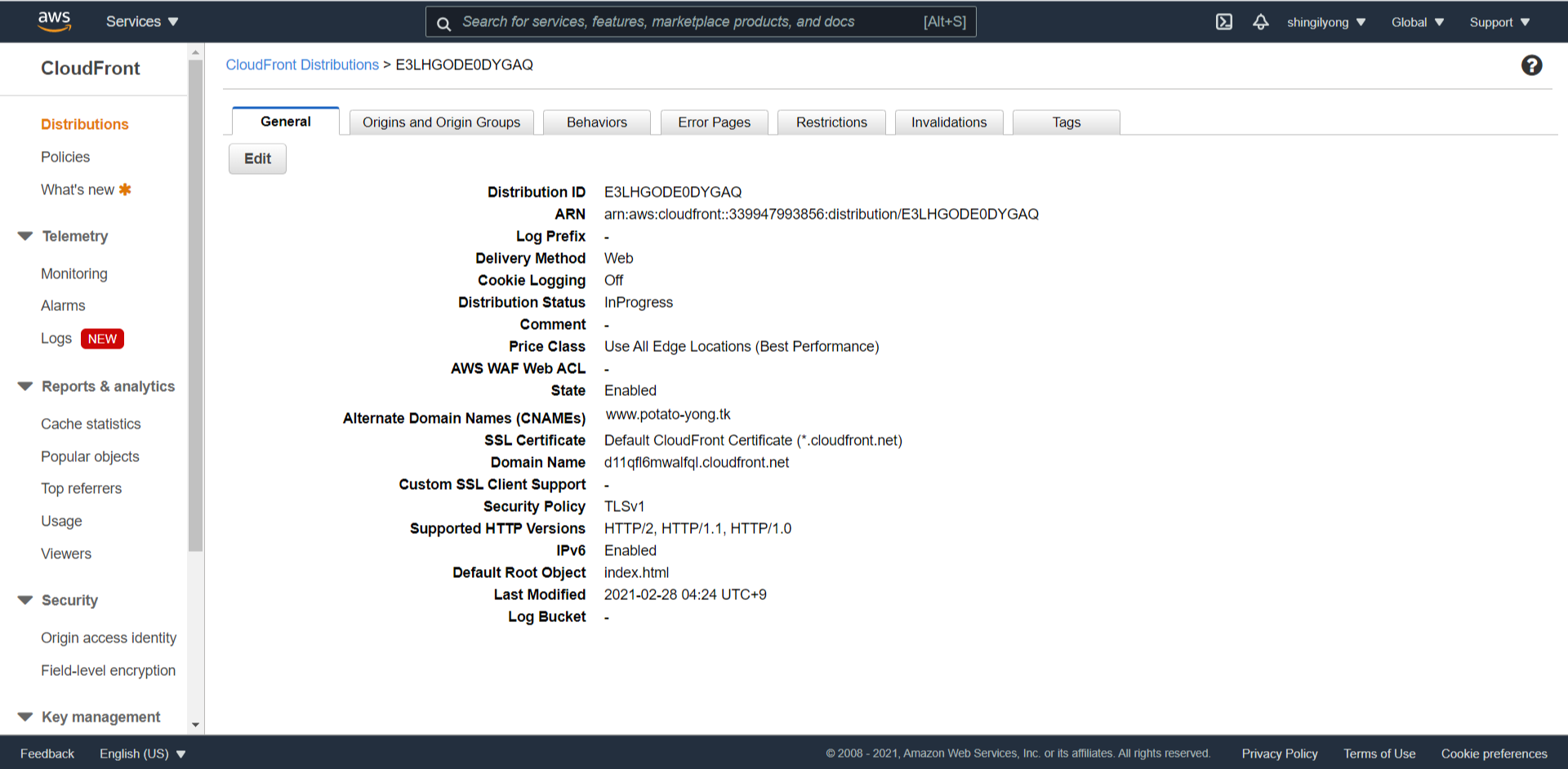Open Cache statistics report
1568x769 pixels.
point(91,424)
